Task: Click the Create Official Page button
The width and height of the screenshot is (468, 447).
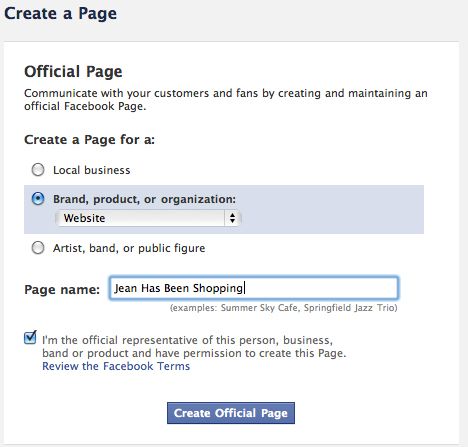Action: tap(231, 413)
